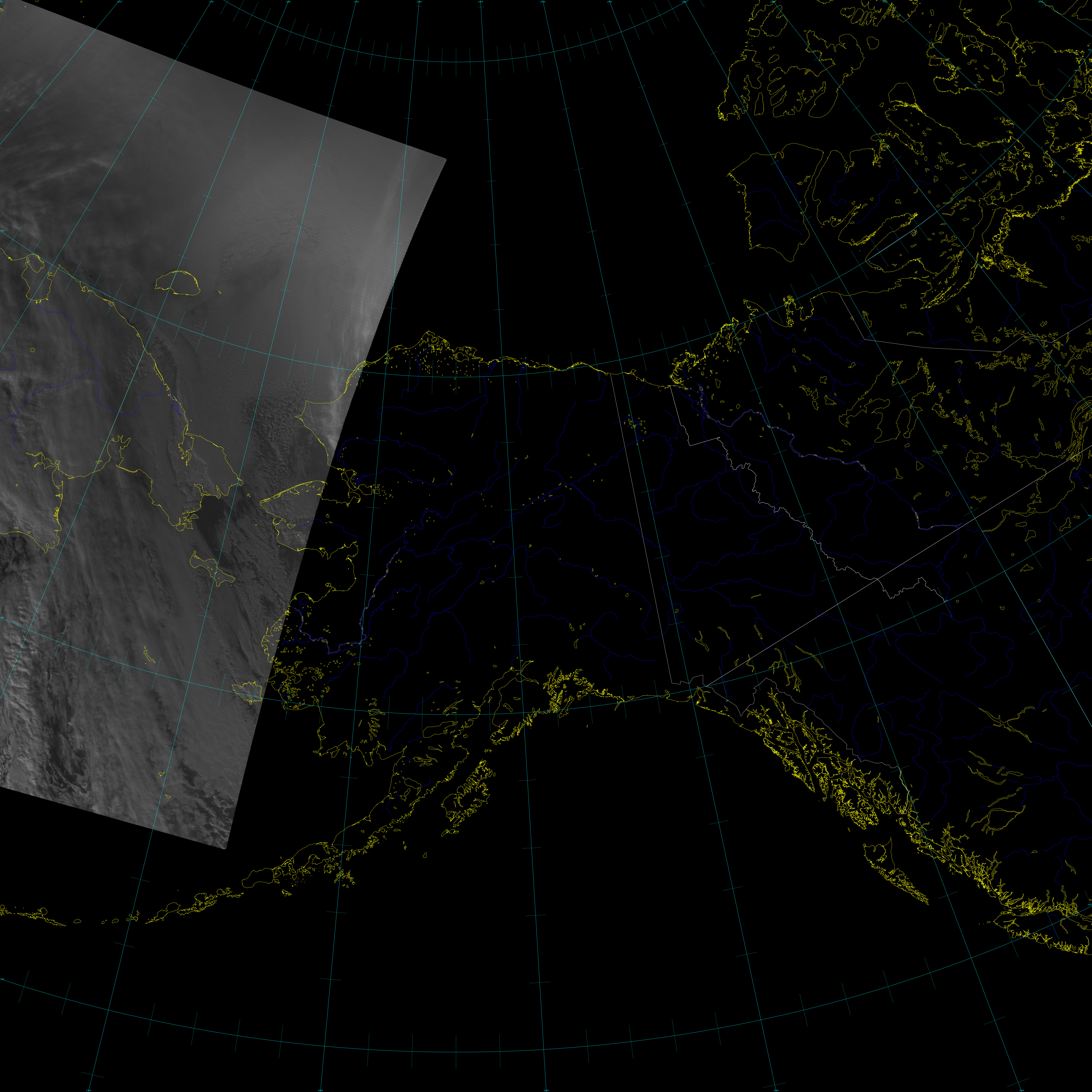The width and height of the screenshot is (1092, 1092).
Task: Click the 150W longitude label at top
Action: point(480,2)
